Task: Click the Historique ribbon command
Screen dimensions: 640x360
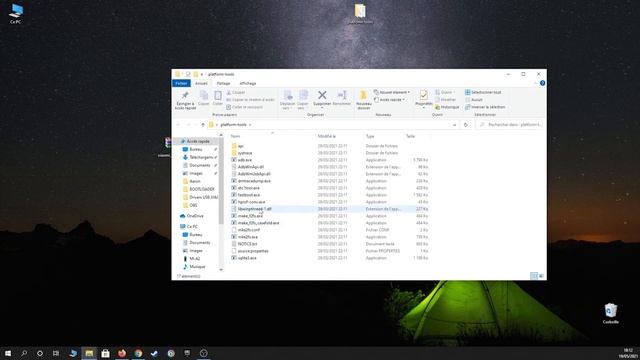Action: point(447,107)
